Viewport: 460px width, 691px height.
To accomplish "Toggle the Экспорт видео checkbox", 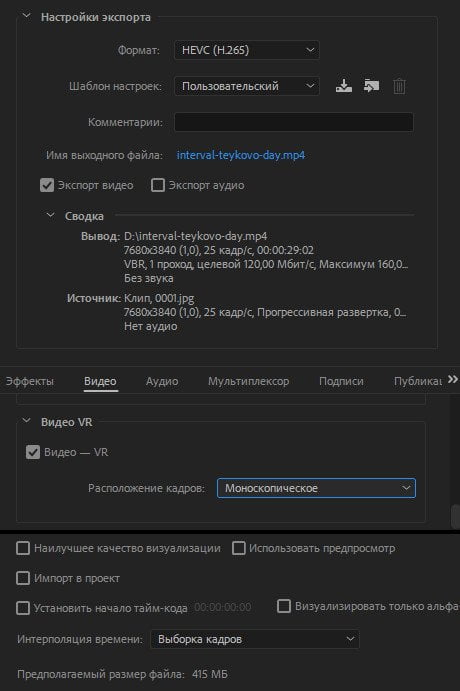I will tap(47, 185).
